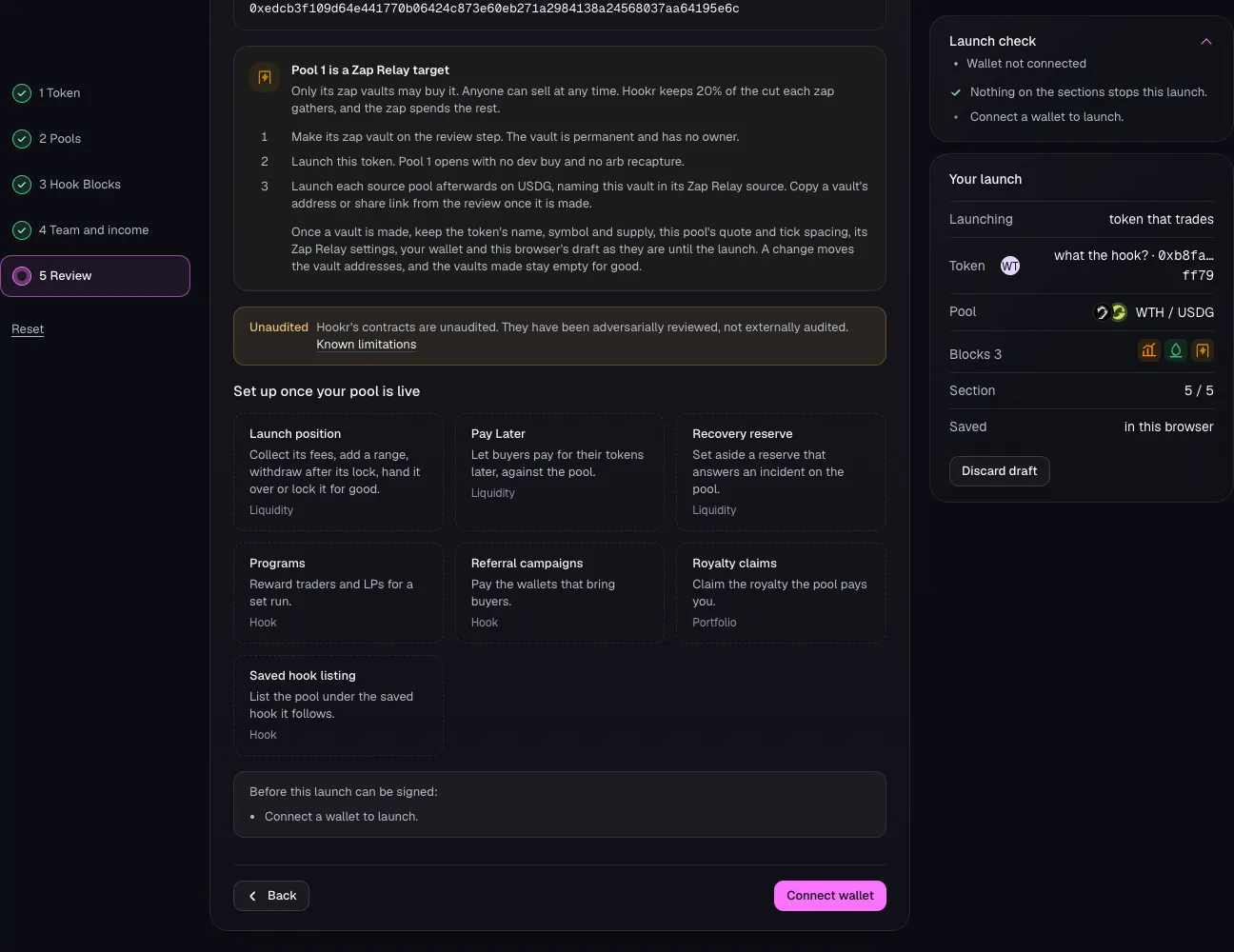Click the checkmark icon beside 2 Pools
The width and height of the screenshot is (1234, 952).
[x=22, y=139]
